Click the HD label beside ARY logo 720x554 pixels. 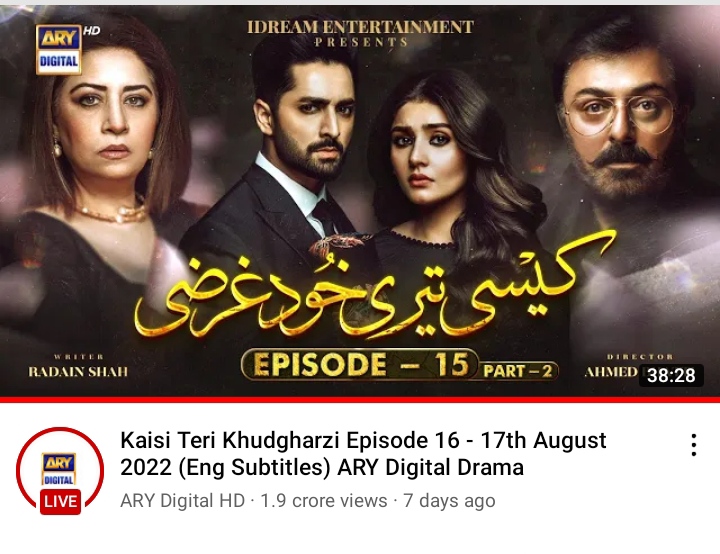coord(92,30)
